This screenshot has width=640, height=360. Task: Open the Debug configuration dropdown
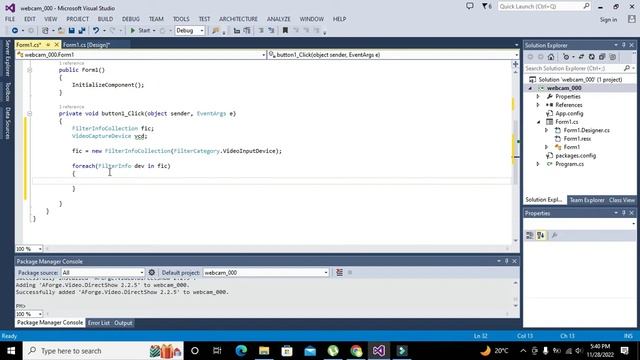[190, 31]
